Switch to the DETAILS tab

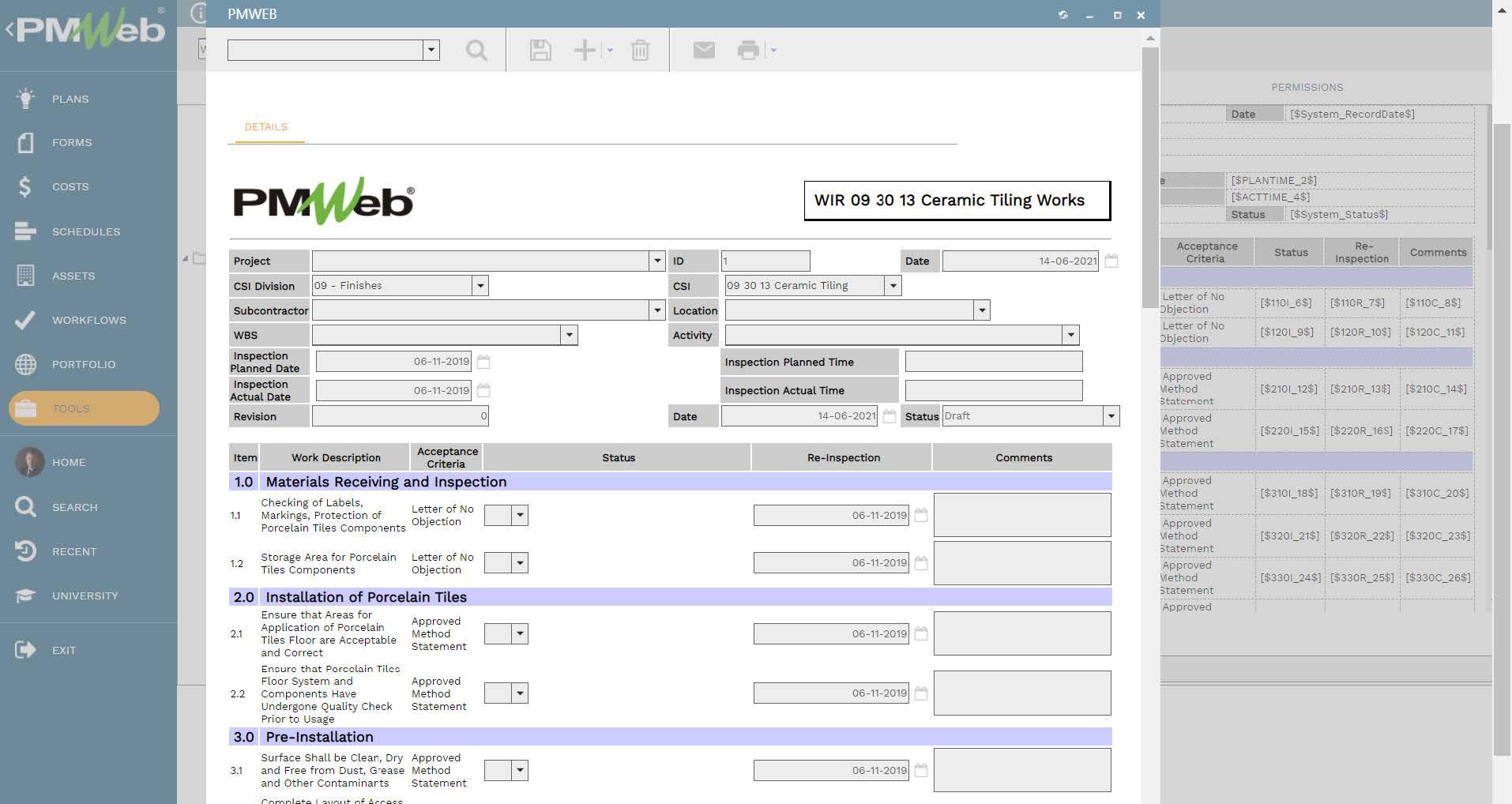266,126
